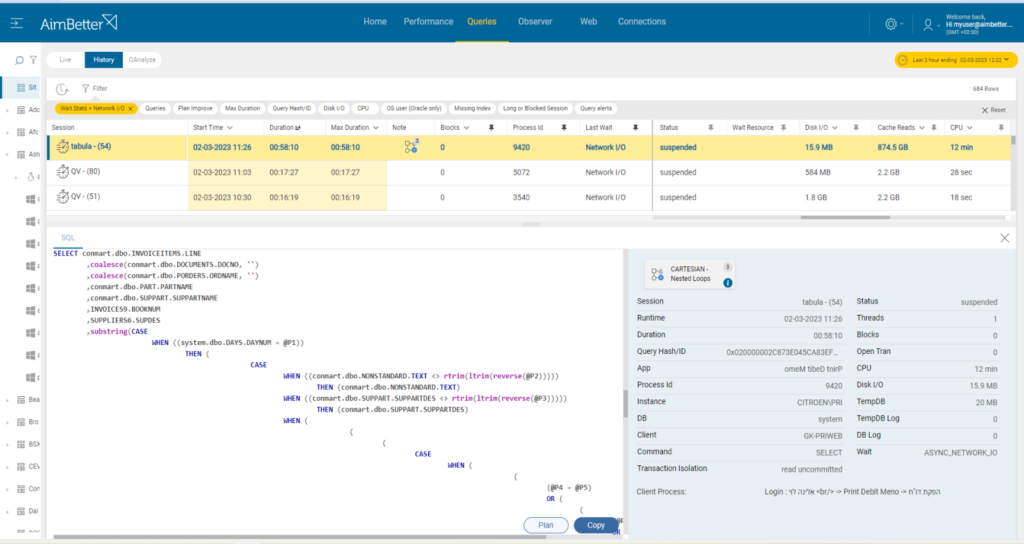The height and width of the screenshot is (544, 1024).
Task: Click the session icon for QV - (51)
Action: (63, 197)
